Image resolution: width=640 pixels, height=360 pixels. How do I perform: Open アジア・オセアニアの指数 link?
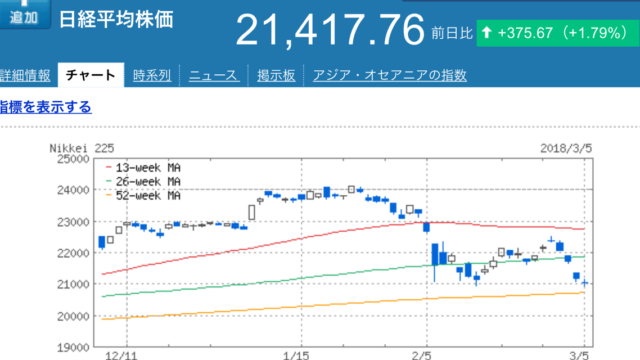point(390,76)
